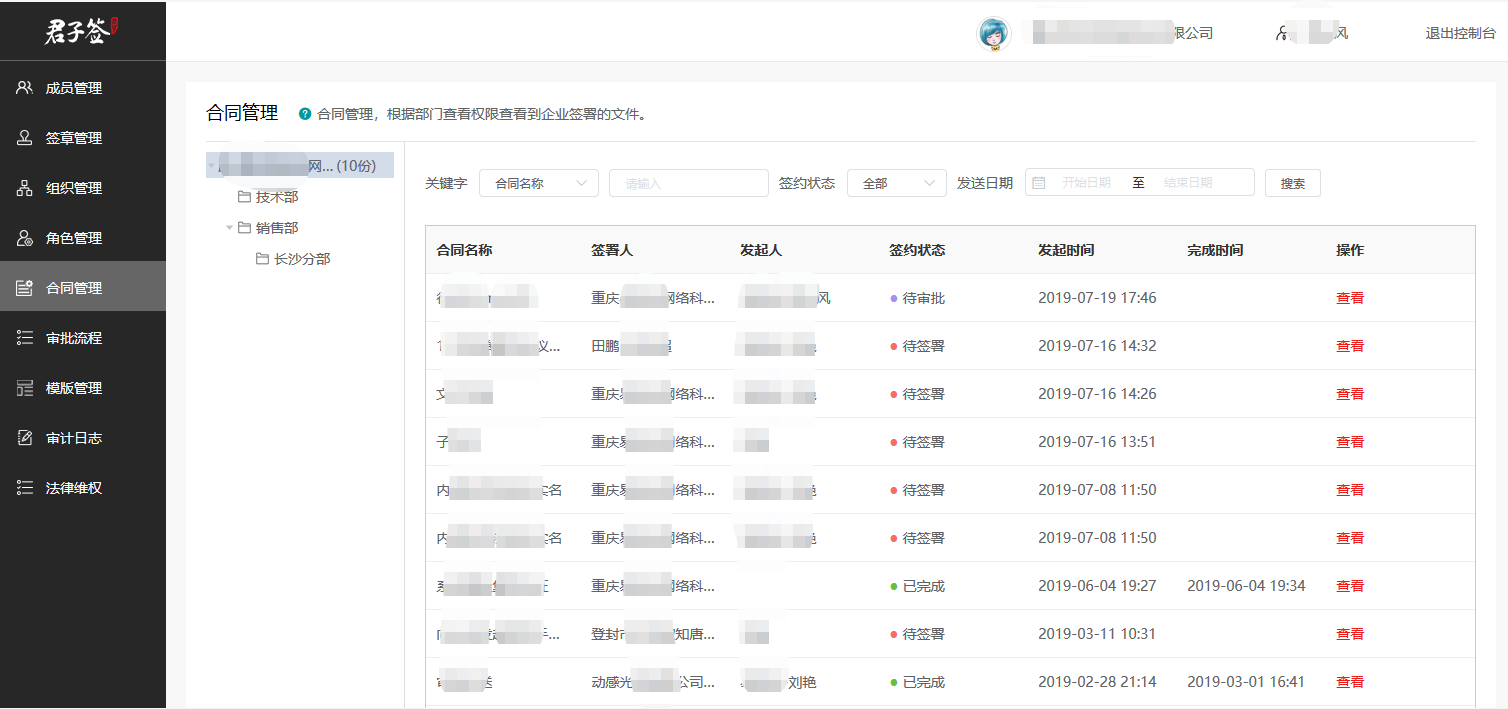This screenshot has width=1508, height=709.
Task: Click the calendar icon in date range
Action: tap(1039, 183)
